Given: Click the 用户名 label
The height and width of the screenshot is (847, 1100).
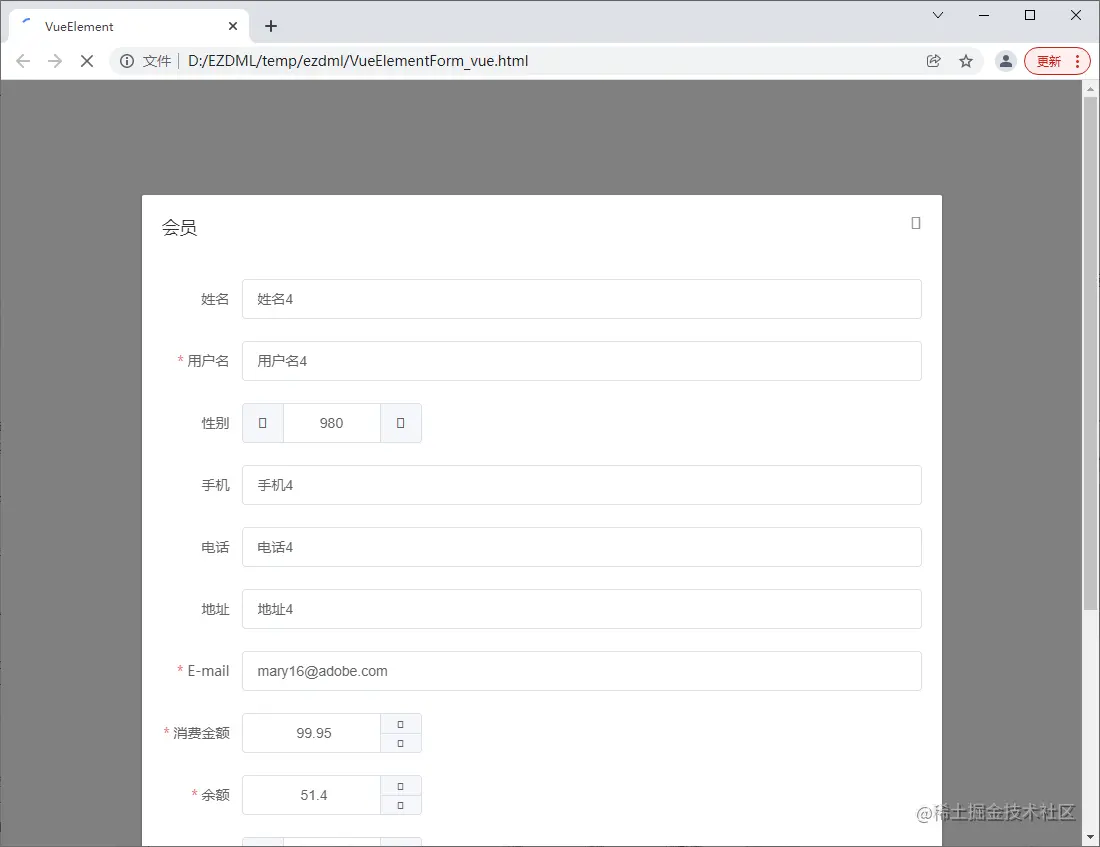Looking at the screenshot, I should (208, 361).
